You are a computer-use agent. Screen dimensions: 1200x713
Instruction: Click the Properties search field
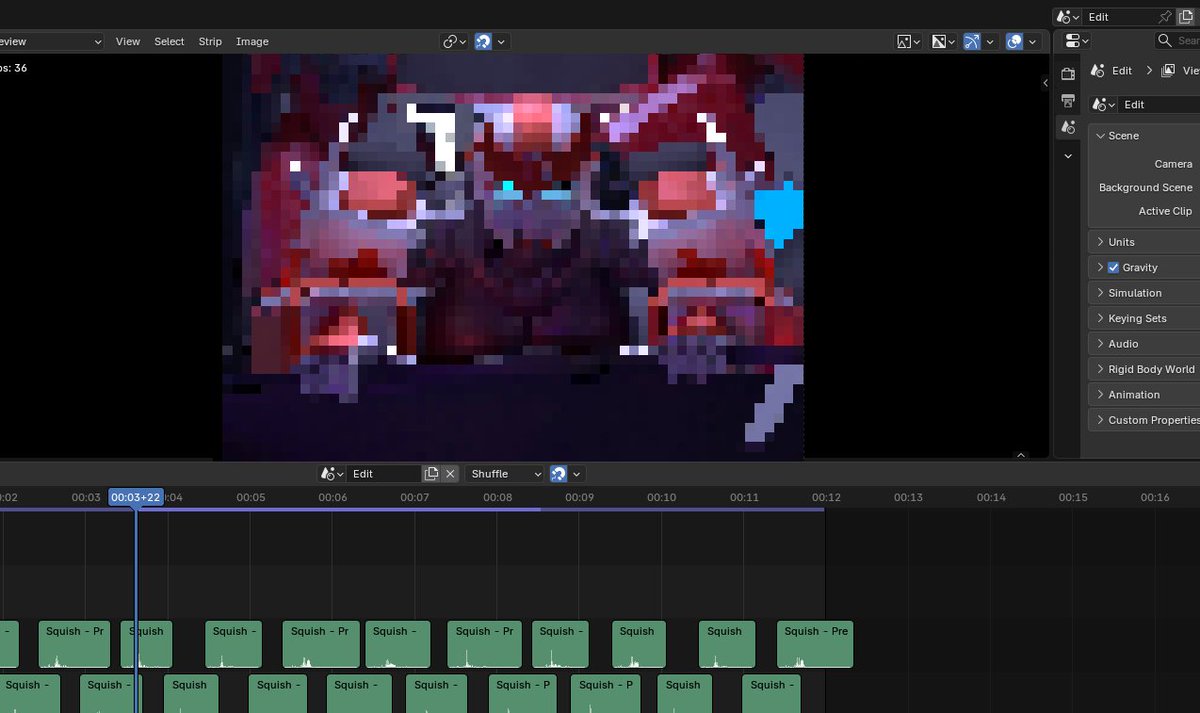click(x=1177, y=41)
